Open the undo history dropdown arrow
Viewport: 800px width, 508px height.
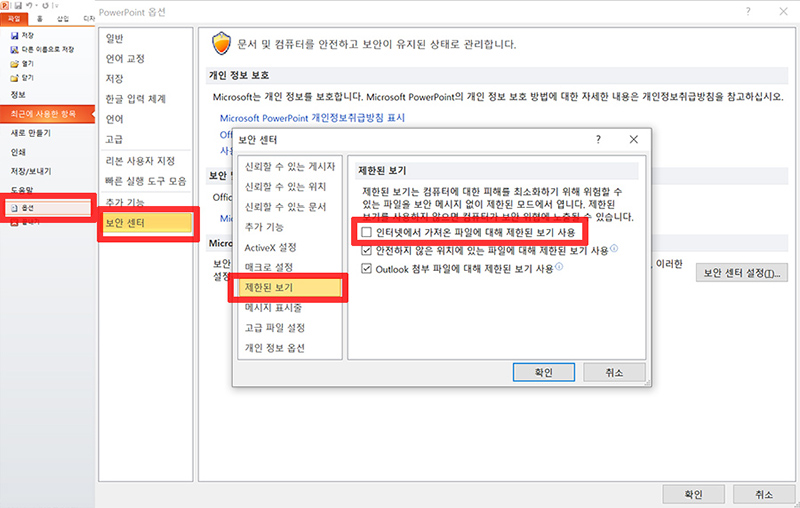[37, 6]
